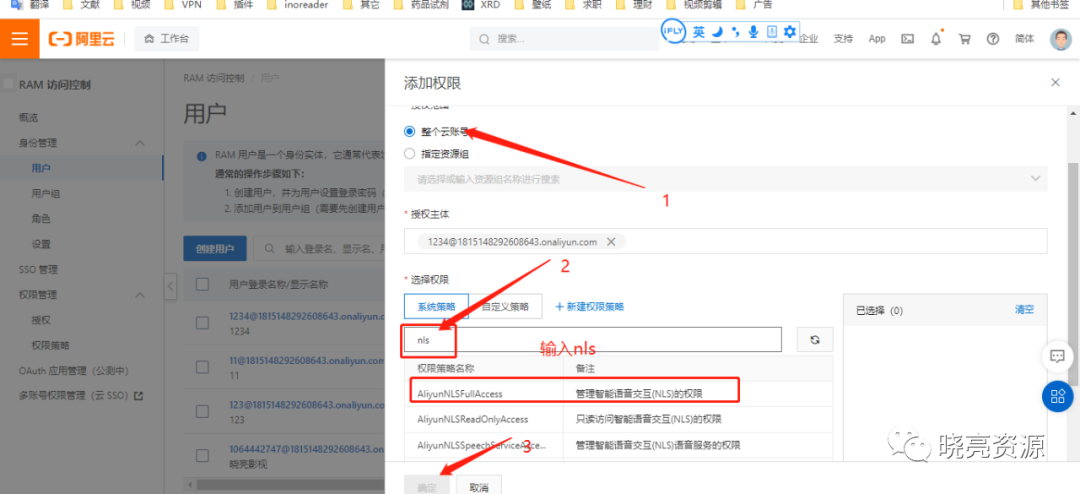Click the info icon in RAM notice
Viewport: 1080px width, 494px height.
click(x=202, y=156)
